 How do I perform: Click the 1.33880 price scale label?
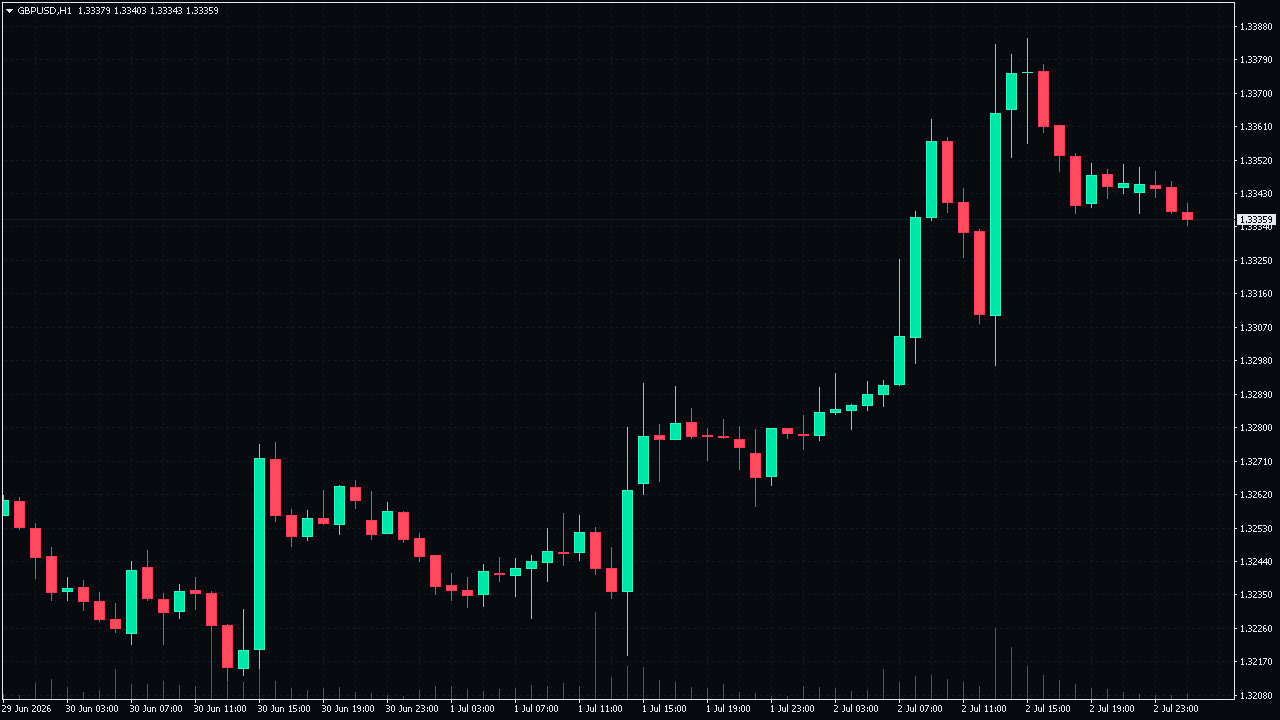coord(1256,26)
